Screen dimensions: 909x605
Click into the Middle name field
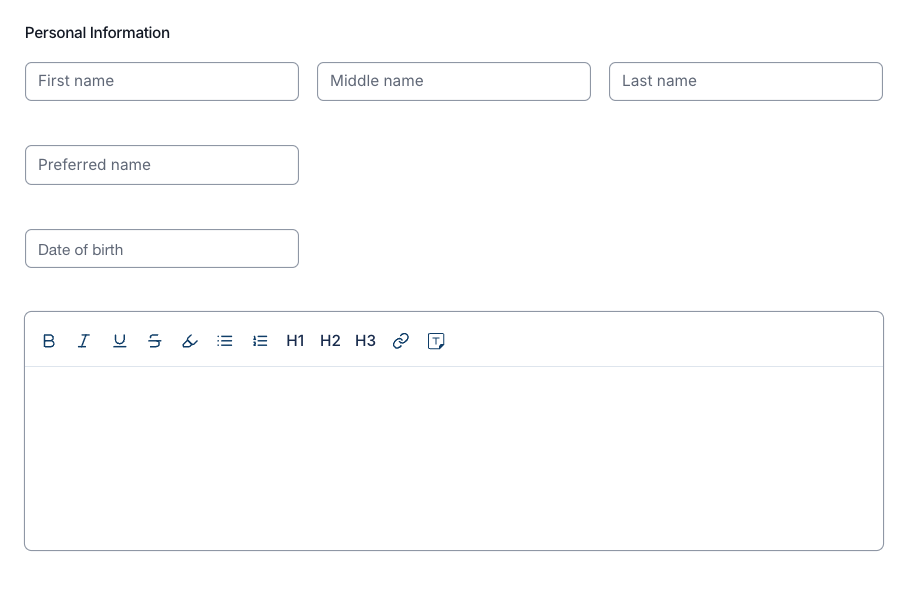click(454, 81)
